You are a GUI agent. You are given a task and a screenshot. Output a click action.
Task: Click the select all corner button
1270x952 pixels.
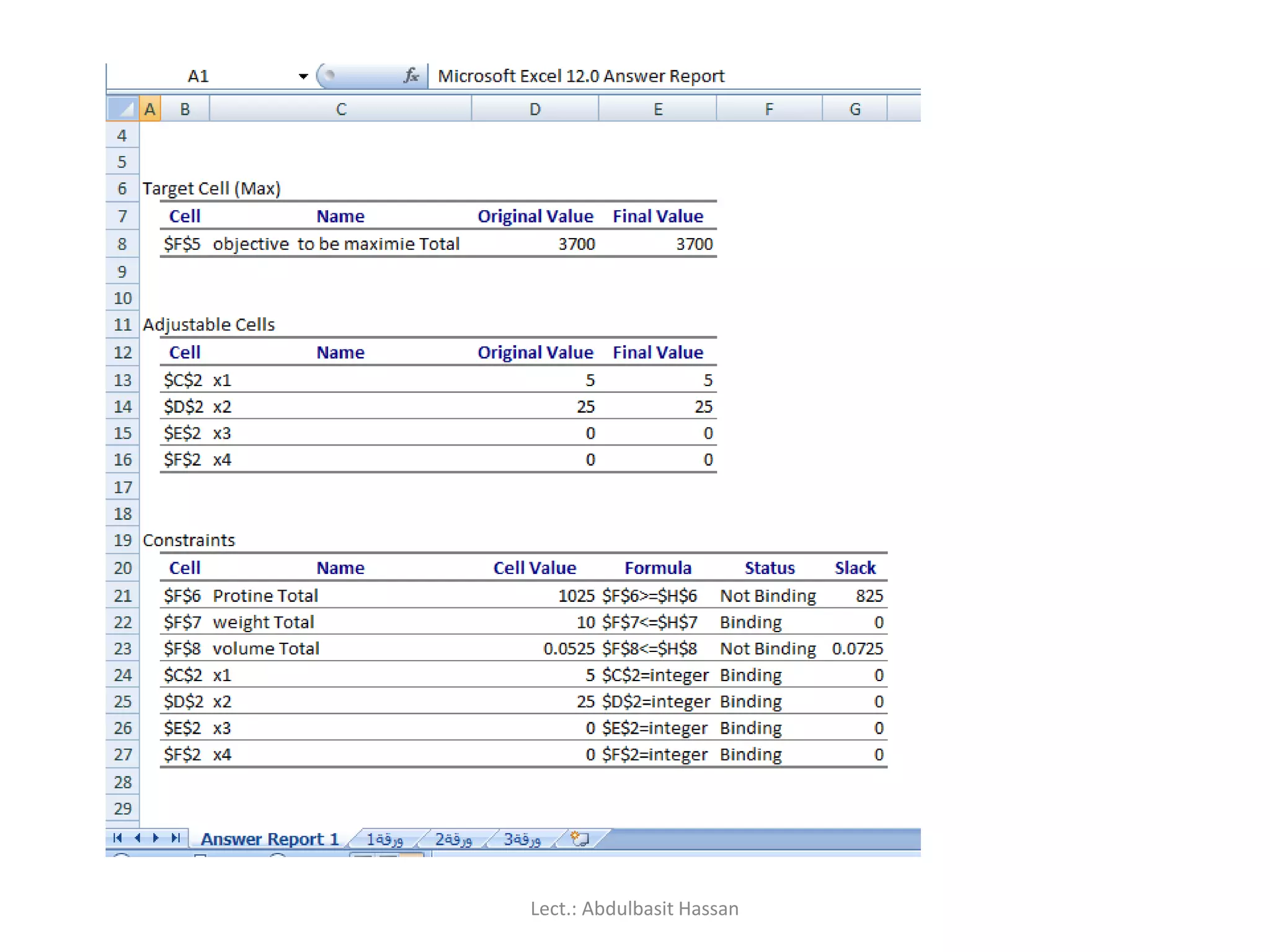pos(122,109)
